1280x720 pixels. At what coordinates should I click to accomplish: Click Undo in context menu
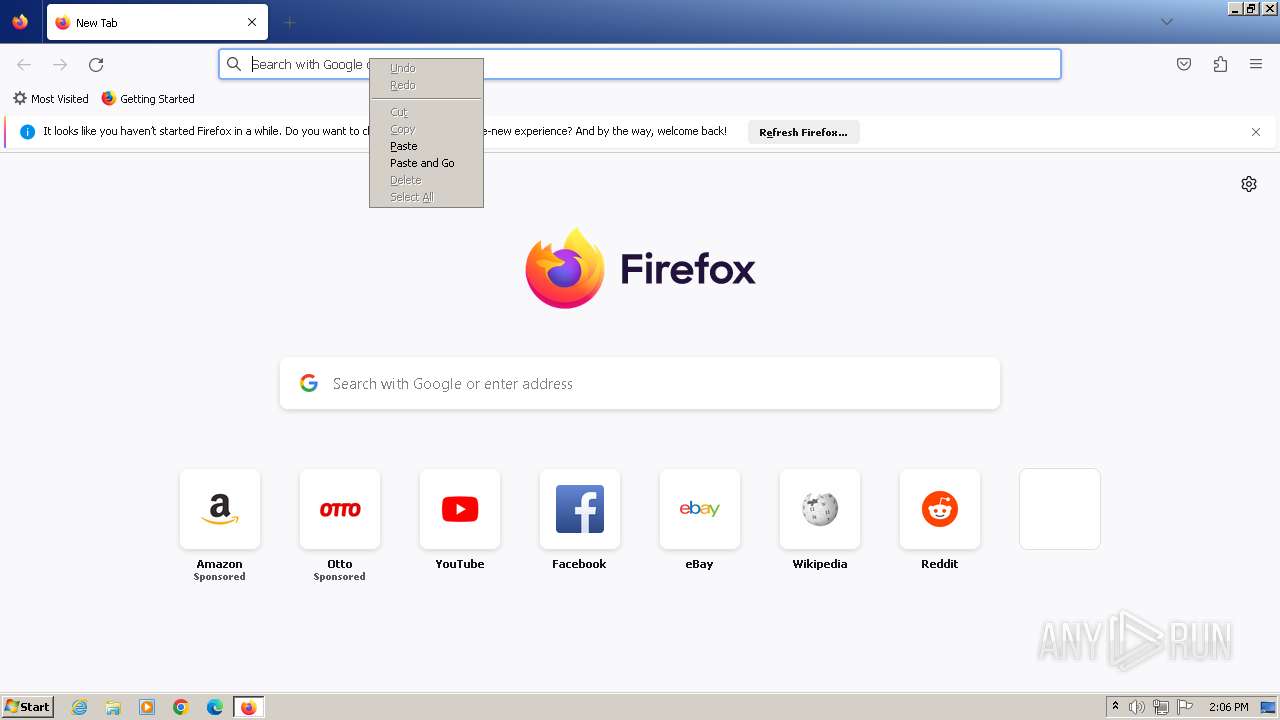[x=426, y=68]
